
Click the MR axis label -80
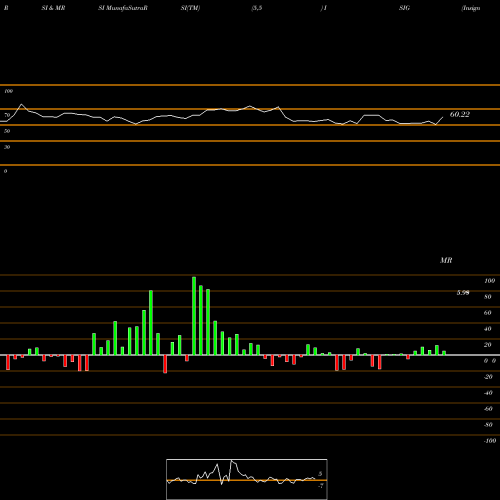point(488,425)
